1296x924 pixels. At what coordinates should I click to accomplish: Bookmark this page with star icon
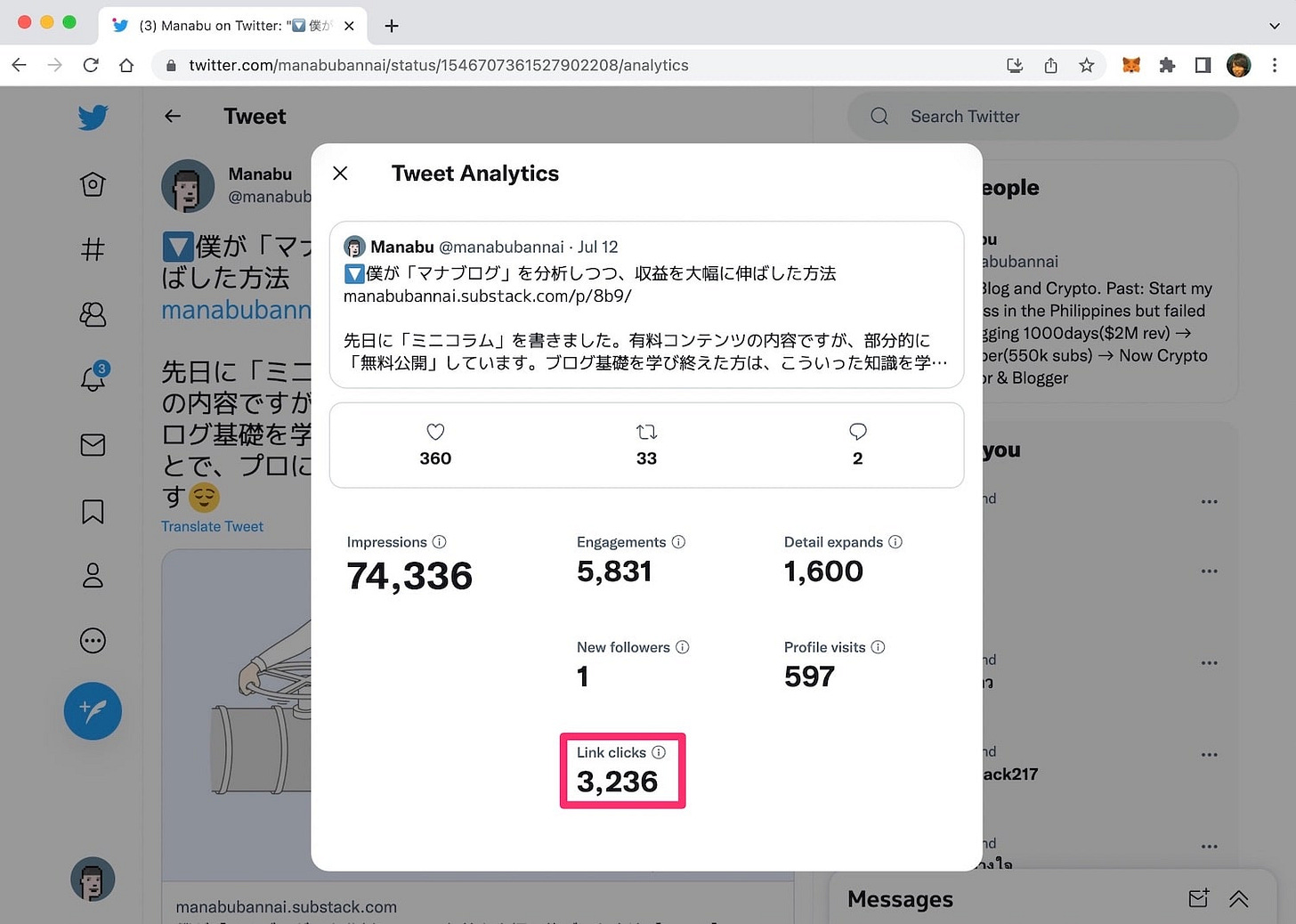click(1086, 65)
